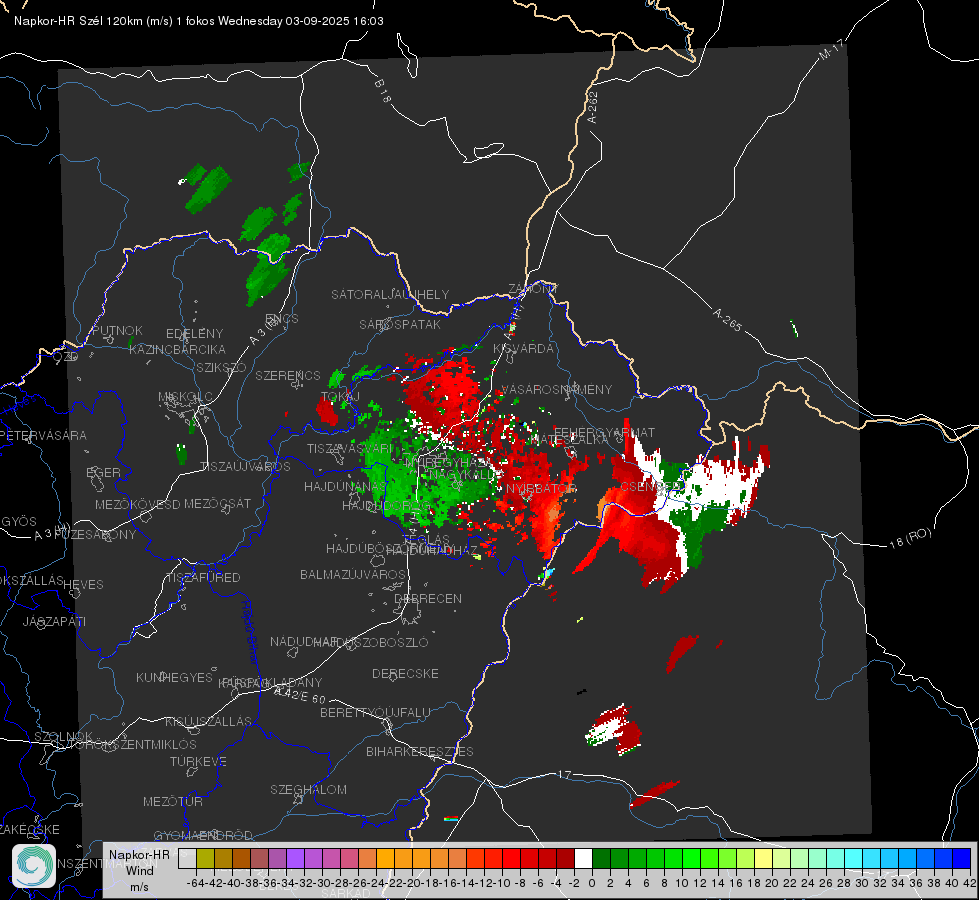Click the KAZINCBARCIKA town label
Image resolution: width=979 pixels, height=900 pixels.
[x=177, y=349]
